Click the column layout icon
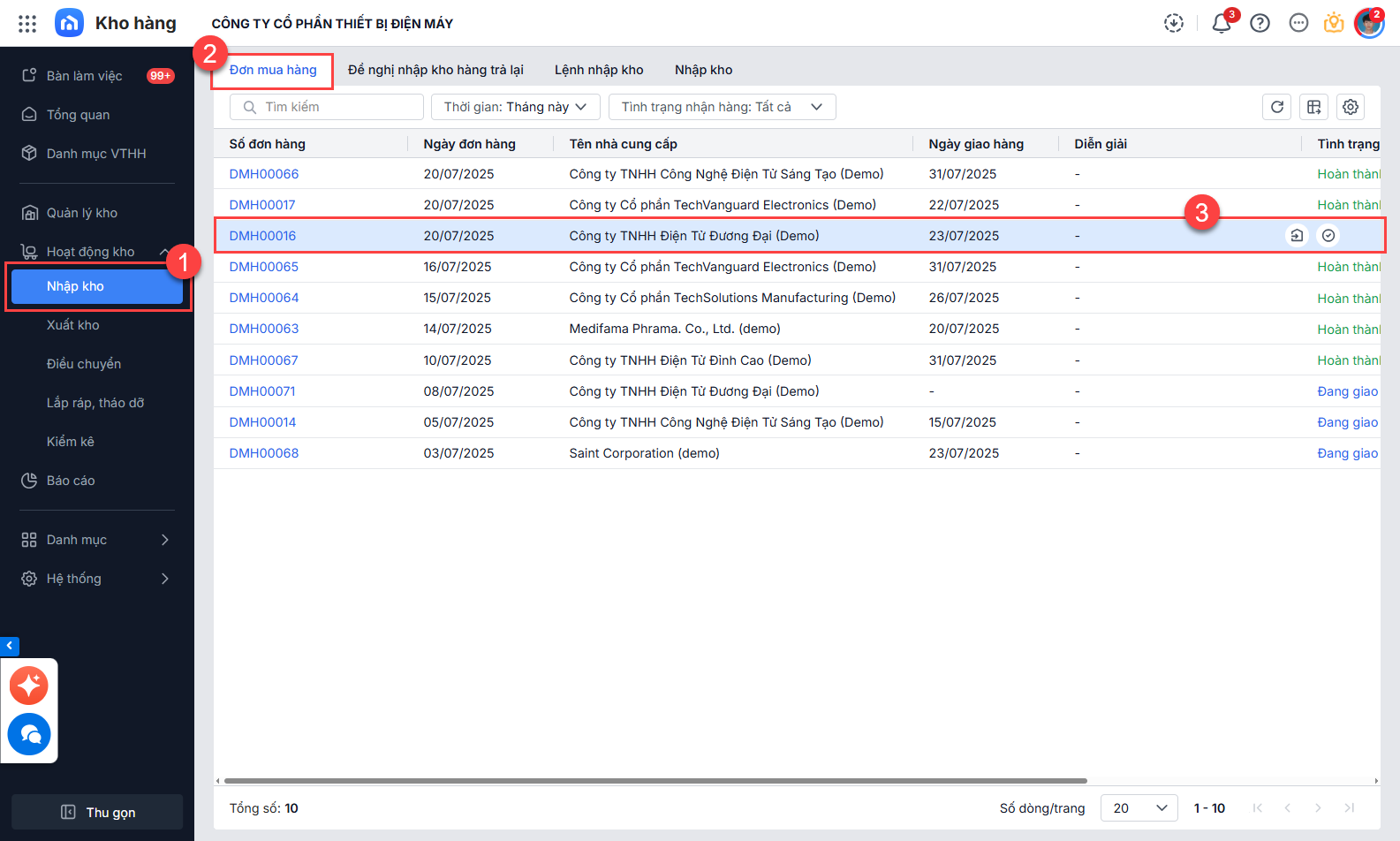This screenshot has width=1400, height=841. (1314, 107)
